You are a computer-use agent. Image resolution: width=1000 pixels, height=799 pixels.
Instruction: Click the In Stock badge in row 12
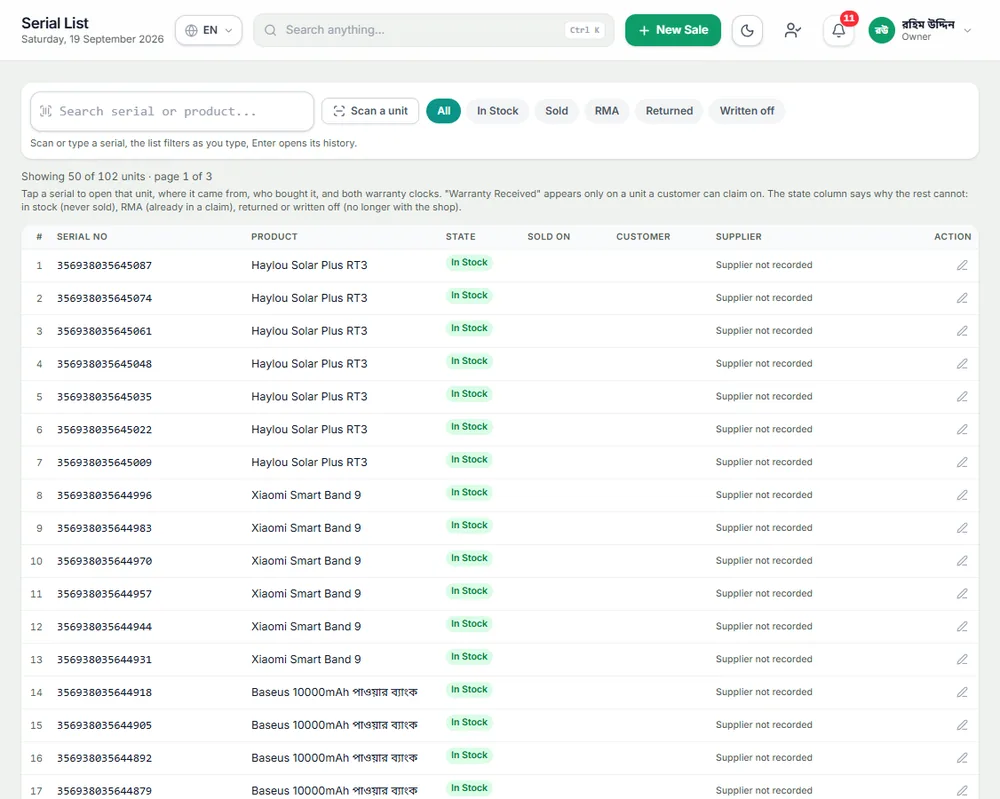coord(469,624)
